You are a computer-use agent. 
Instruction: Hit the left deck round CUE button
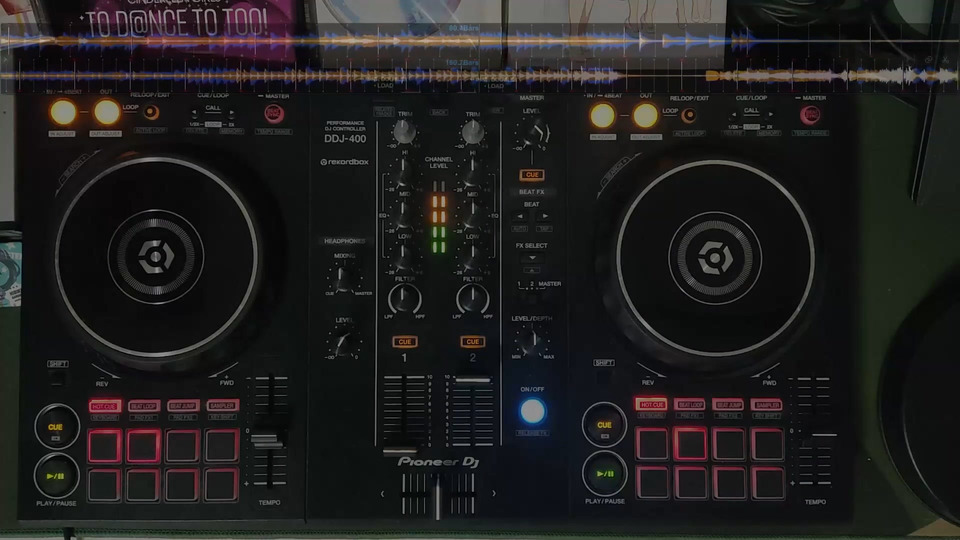click(x=56, y=427)
